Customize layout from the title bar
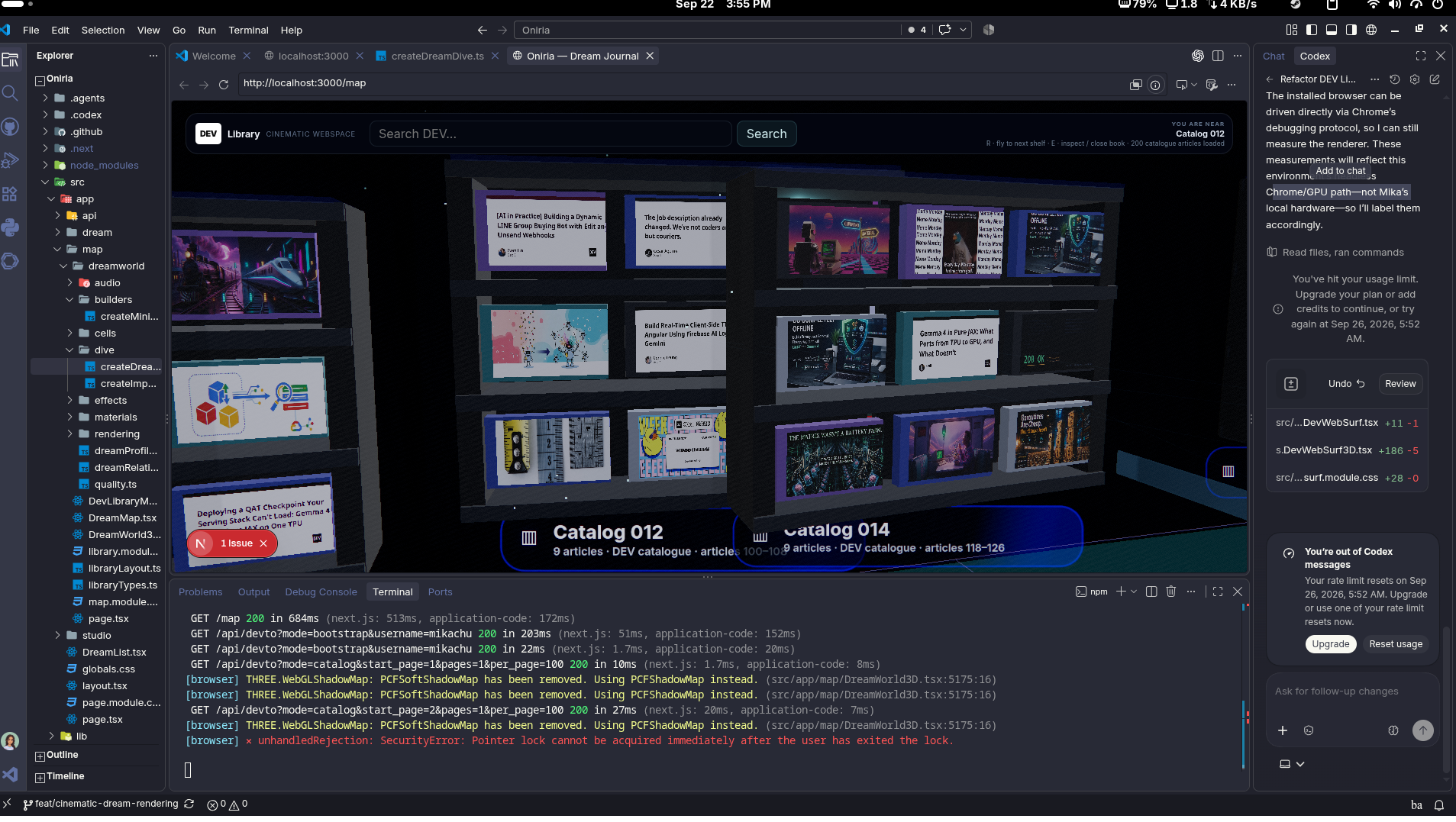This screenshot has width=1456, height=822. [1292, 30]
